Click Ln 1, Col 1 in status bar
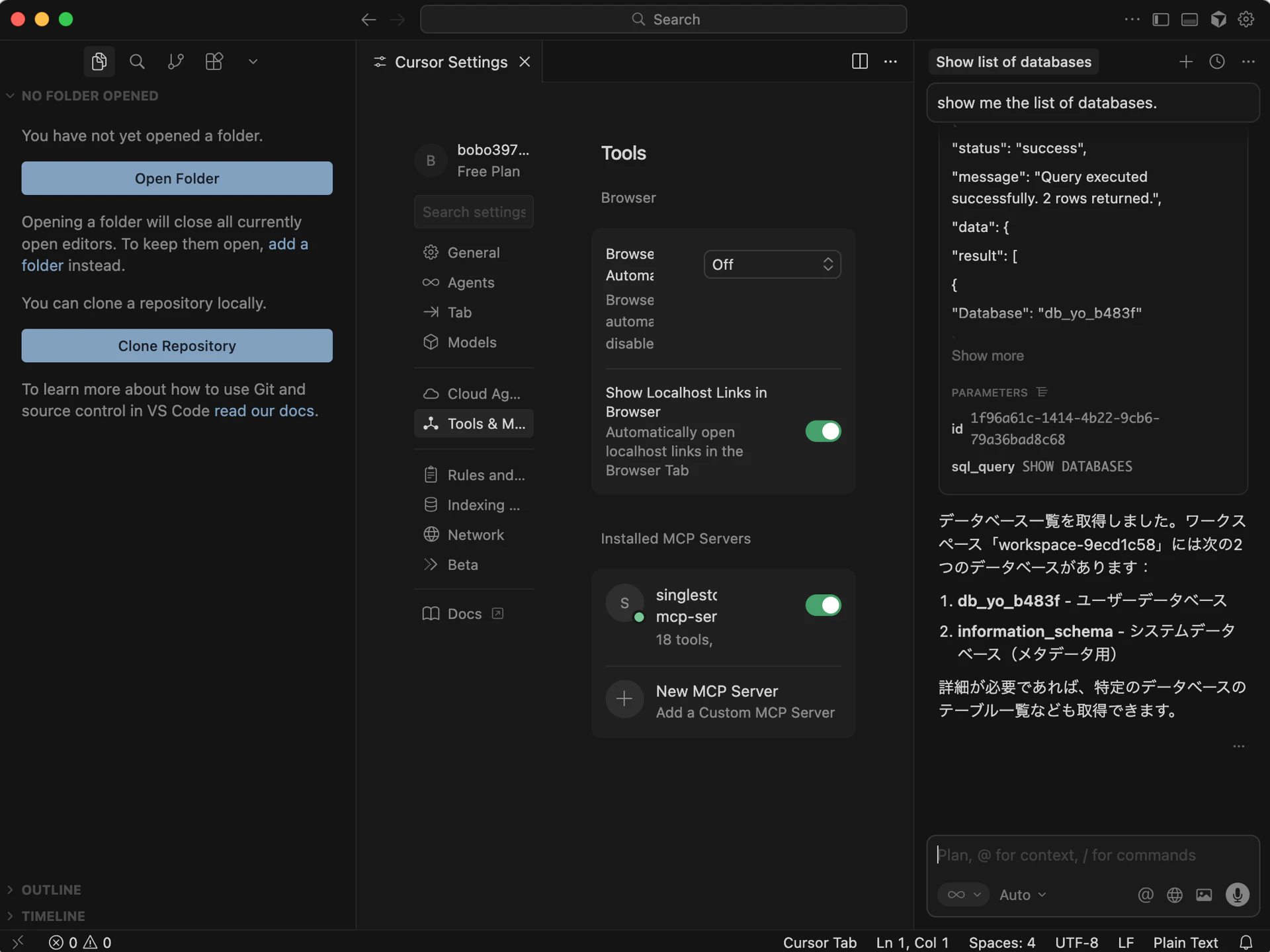 (x=912, y=942)
